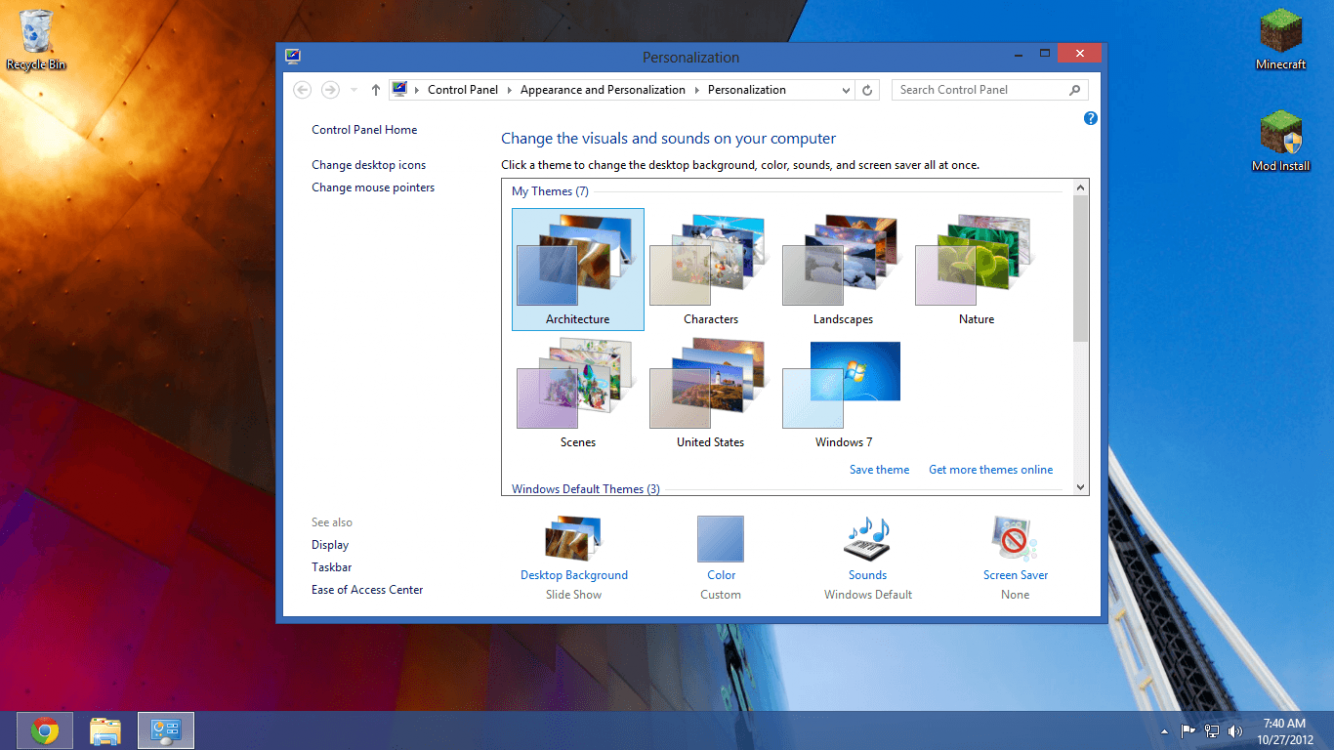The image size is (1334, 750).
Task: Click the Screen Saver link text
Action: pyautogui.click(x=1015, y=575)
